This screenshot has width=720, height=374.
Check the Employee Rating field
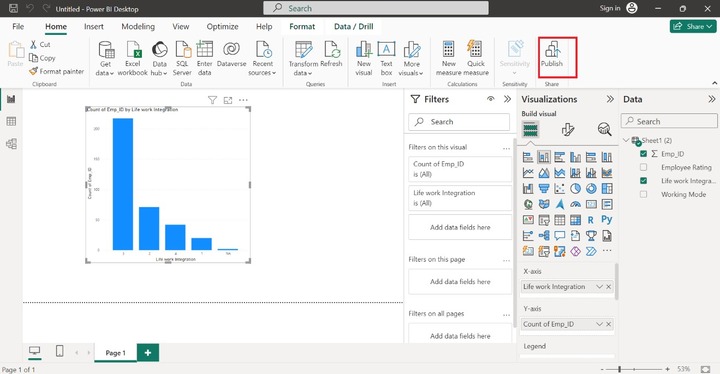point(643,167)
